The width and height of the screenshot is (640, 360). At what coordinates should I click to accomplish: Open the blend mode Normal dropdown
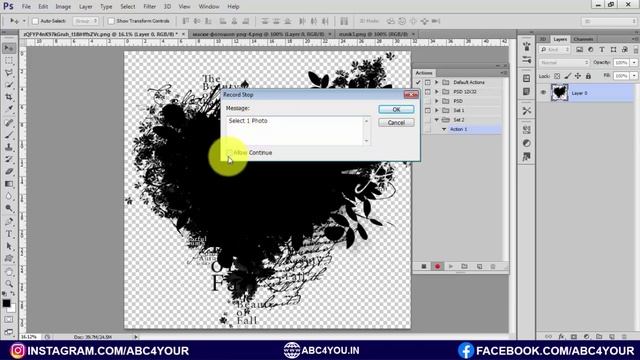564,63
